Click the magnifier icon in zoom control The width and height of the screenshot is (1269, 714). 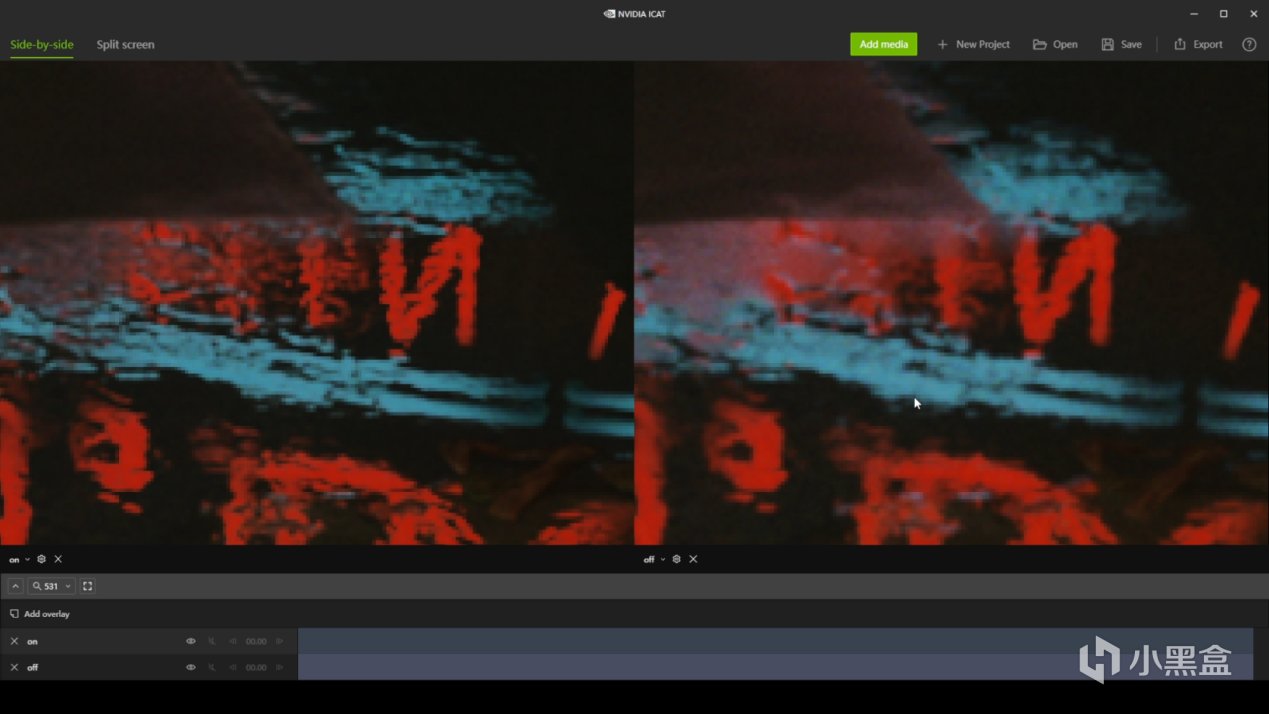coord(37,586)
